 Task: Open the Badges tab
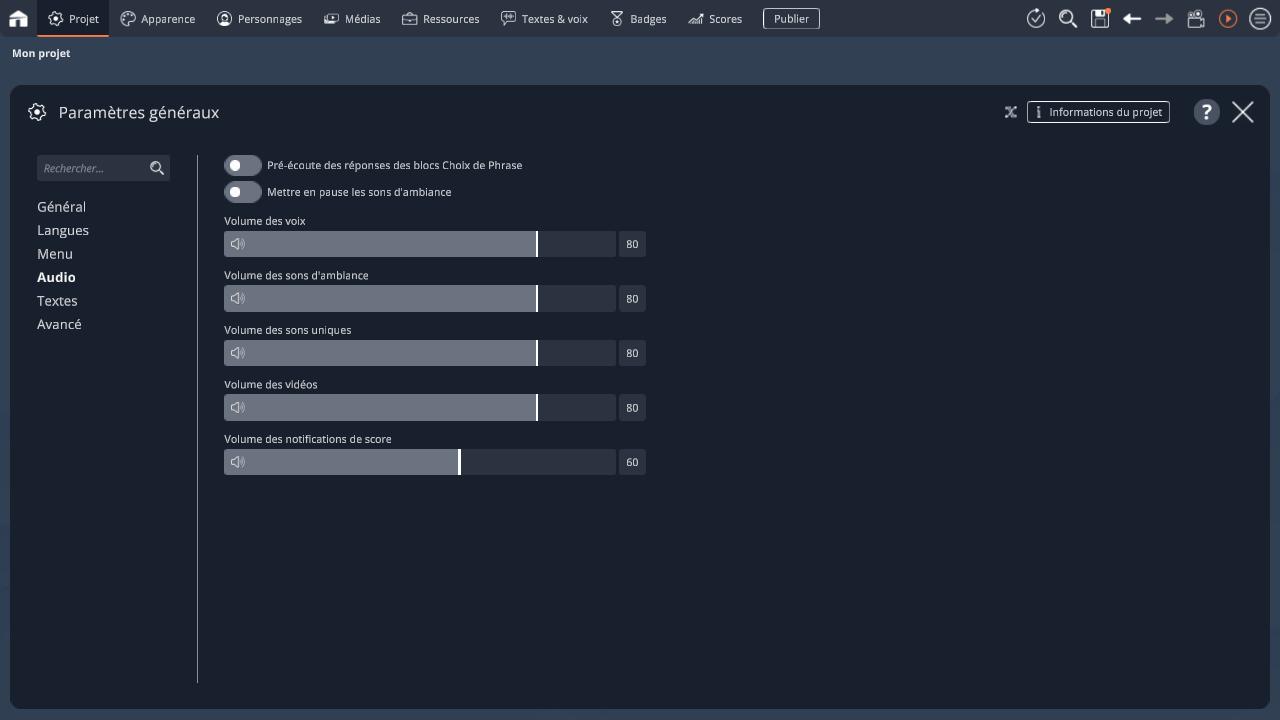(x=638, y=18)
